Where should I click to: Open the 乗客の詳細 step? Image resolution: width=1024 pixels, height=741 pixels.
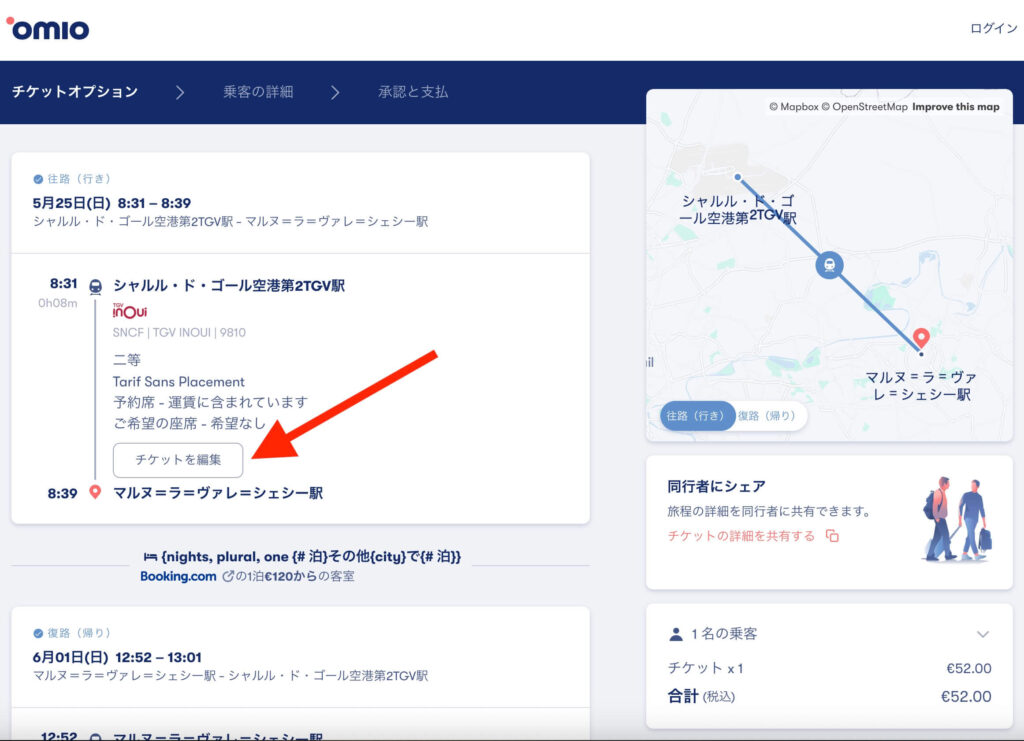pos(258,92)
